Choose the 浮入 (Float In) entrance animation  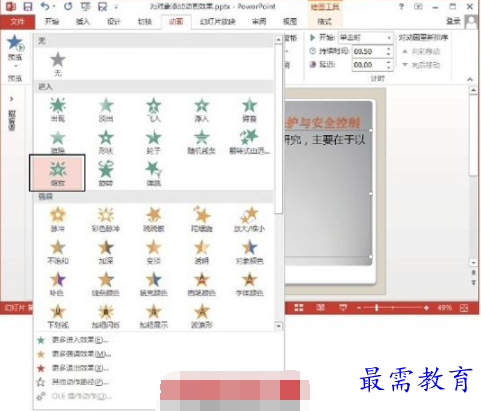click(201, 110)
